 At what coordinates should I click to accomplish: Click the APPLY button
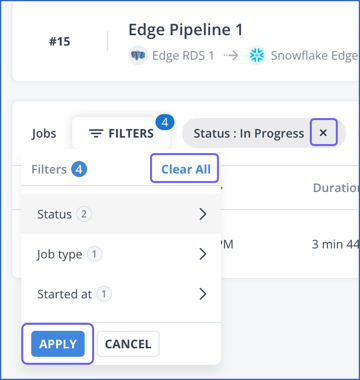(58, 344)
